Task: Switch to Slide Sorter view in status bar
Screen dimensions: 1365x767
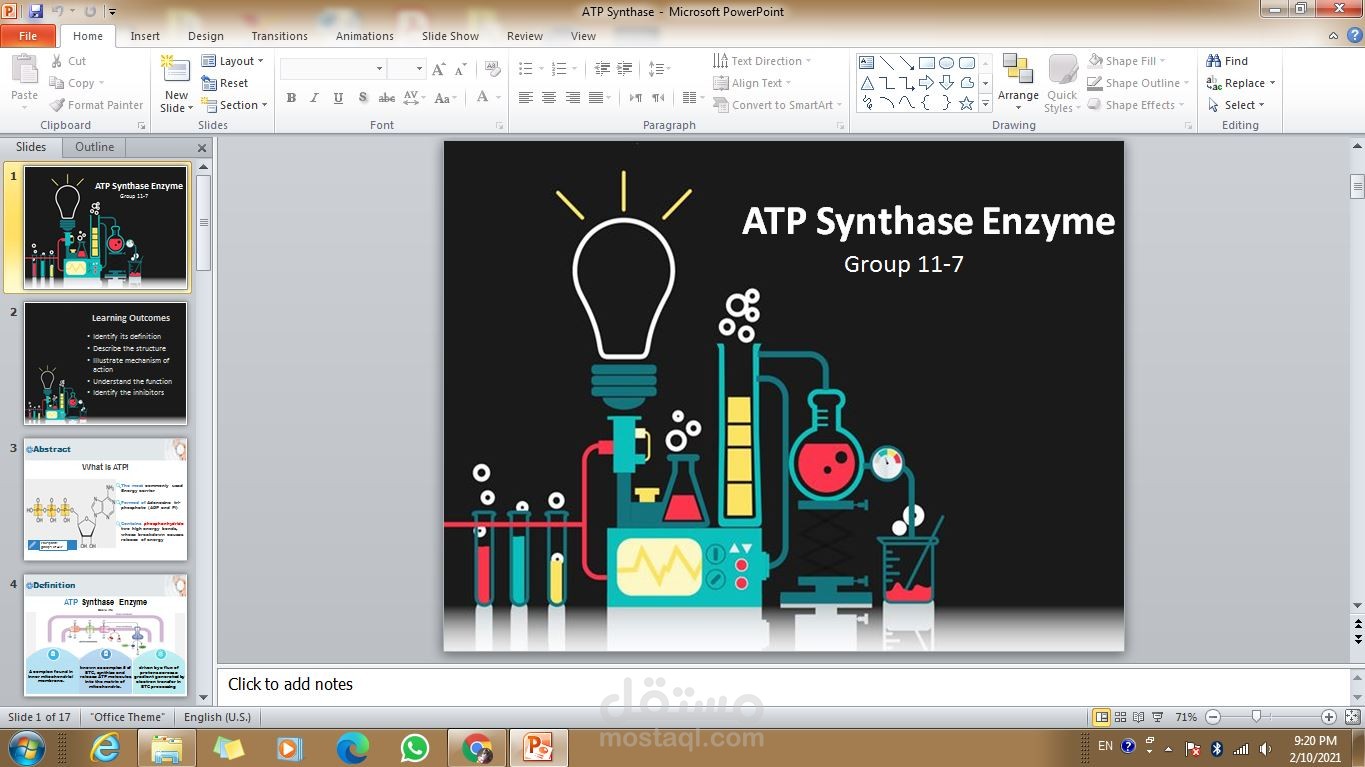Action: point(1120,717)
